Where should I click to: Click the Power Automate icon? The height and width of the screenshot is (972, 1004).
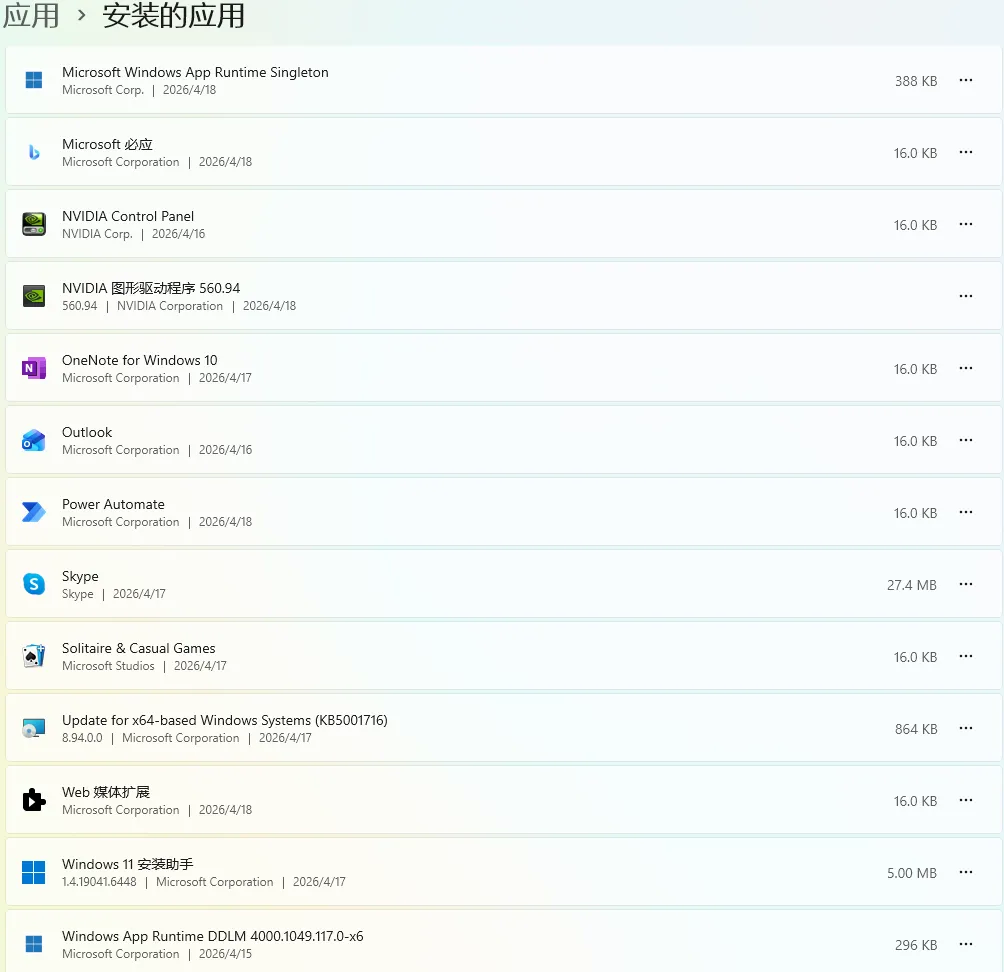pos(33,512)
